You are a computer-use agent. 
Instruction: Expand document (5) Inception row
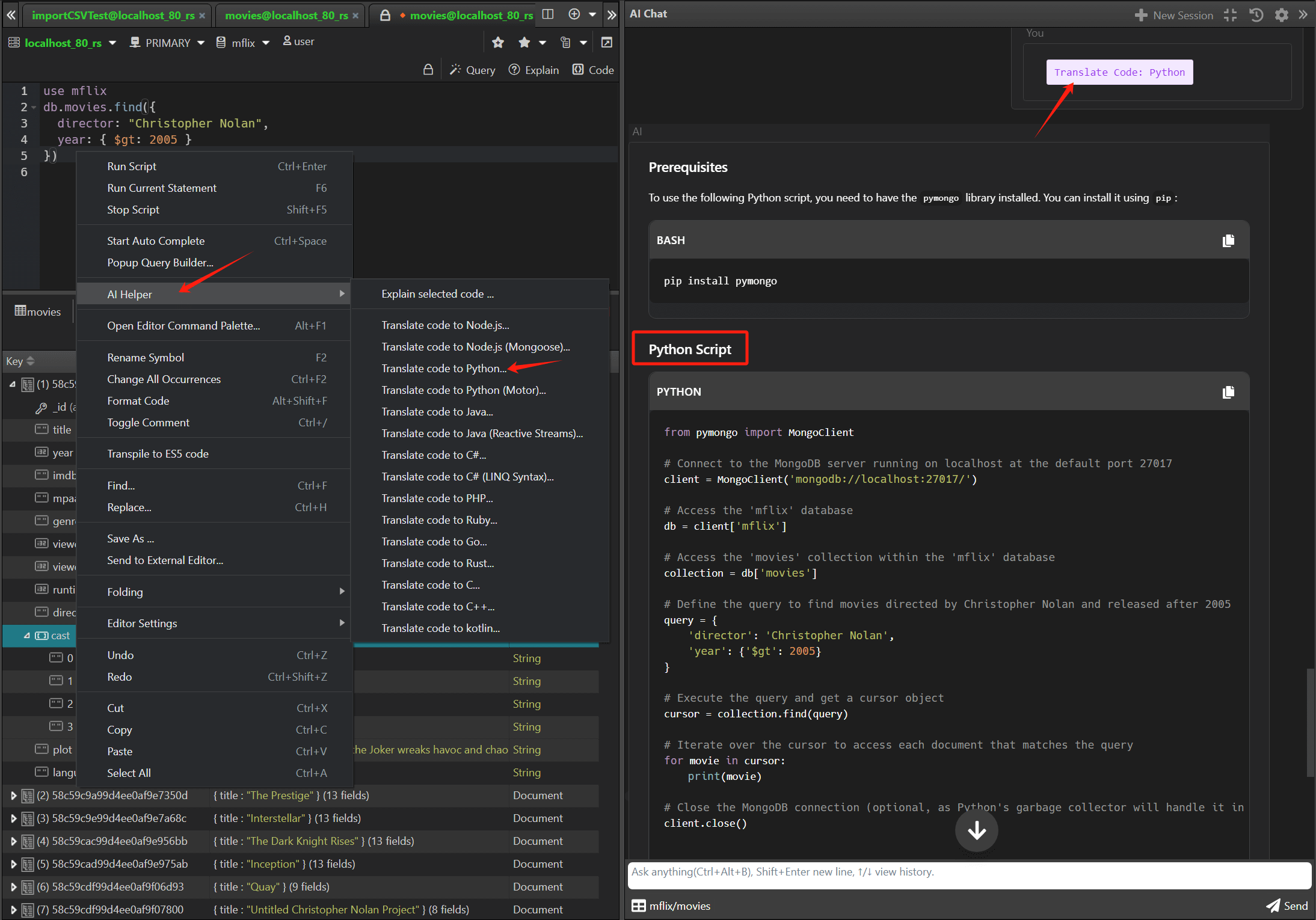click(x=13, y=864)
